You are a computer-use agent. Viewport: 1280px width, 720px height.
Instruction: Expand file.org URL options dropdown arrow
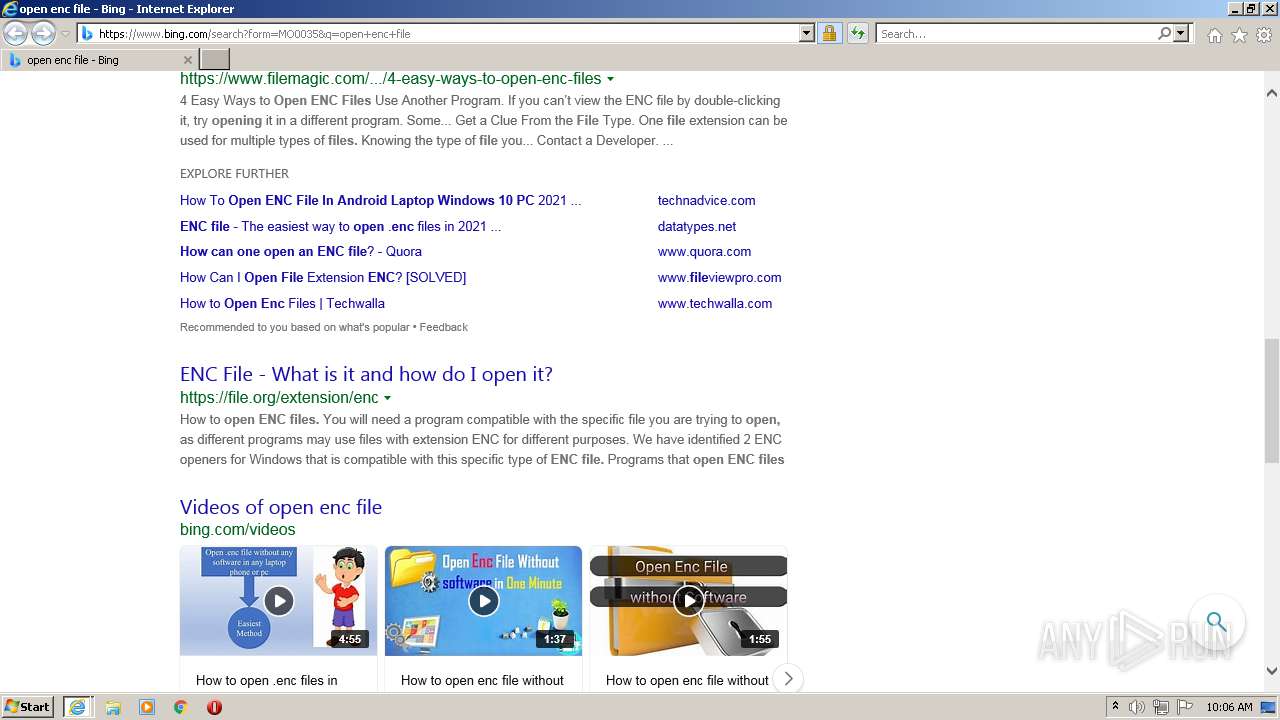coord(387,398)
